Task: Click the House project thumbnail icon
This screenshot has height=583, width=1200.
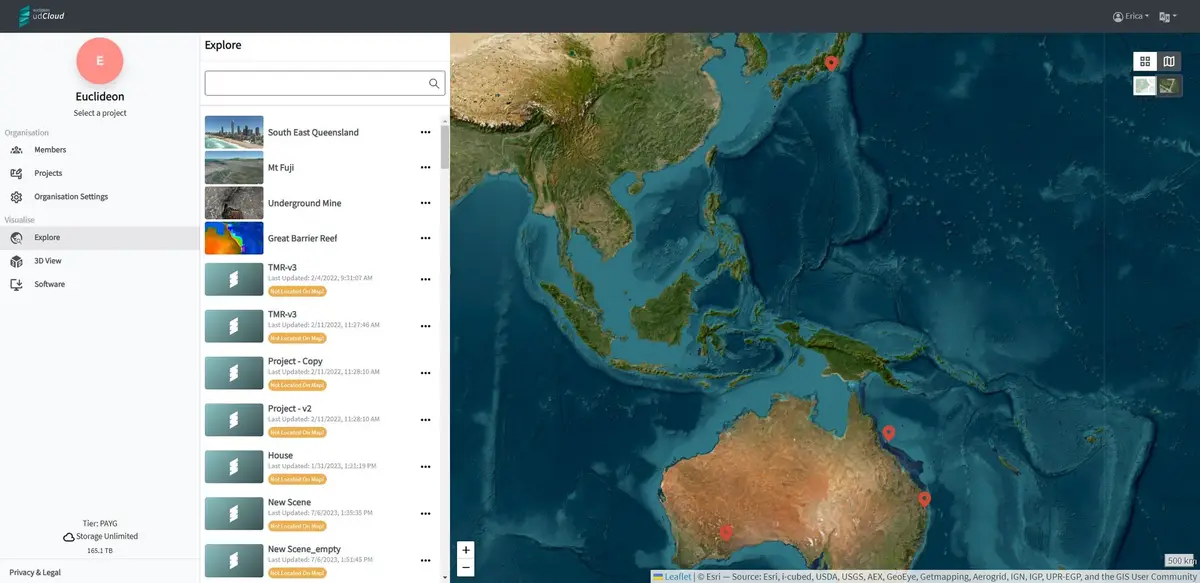Action: click(x=234, y=467)
